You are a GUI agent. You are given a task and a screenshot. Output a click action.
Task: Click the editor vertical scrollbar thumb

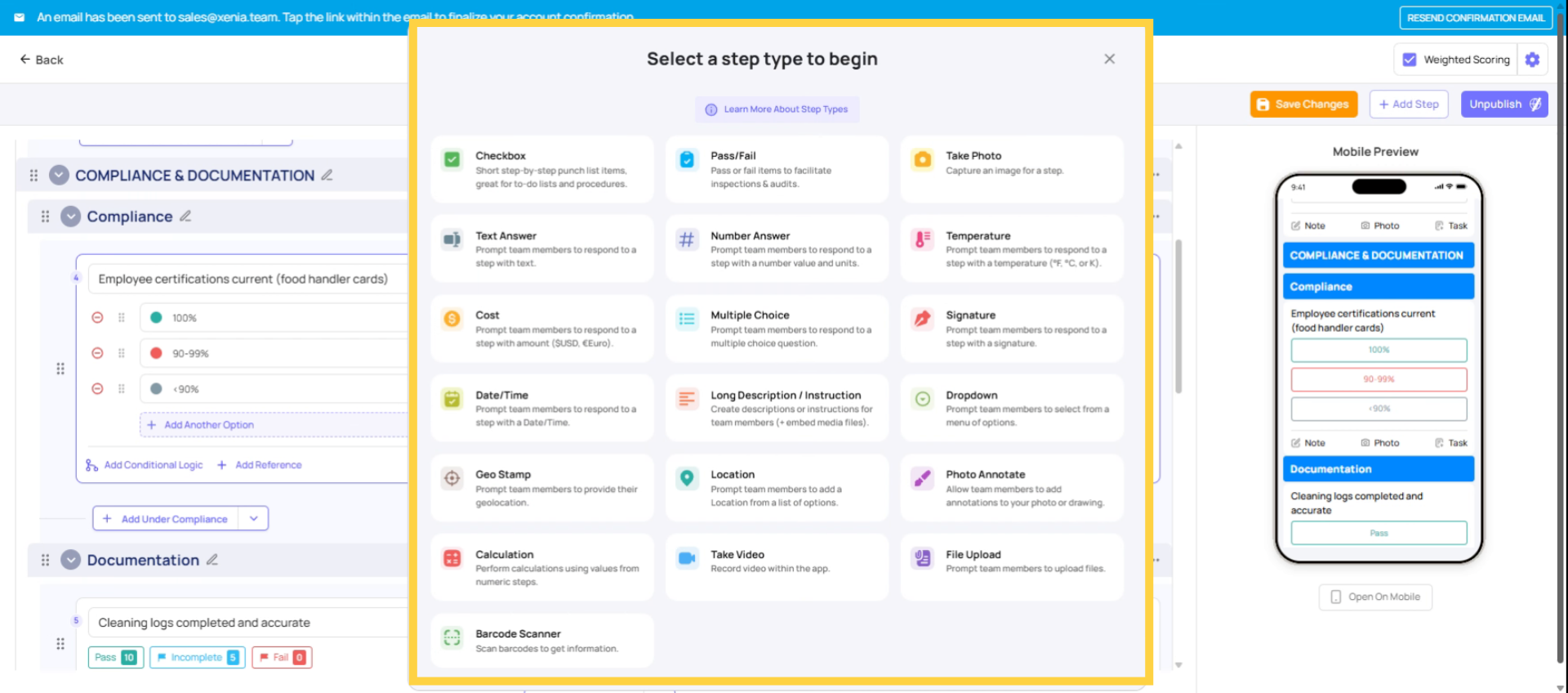click(x=1178, y=316)
